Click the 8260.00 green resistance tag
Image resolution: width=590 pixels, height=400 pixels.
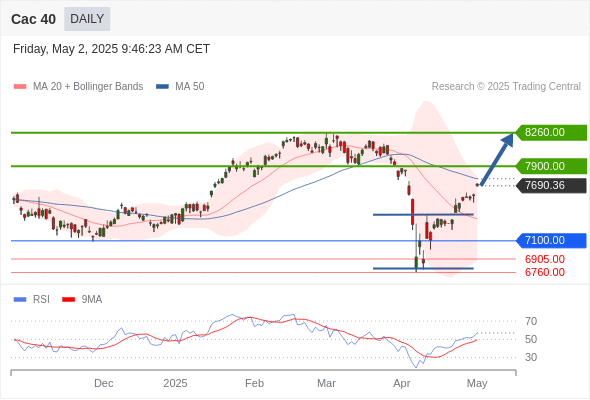point(551,132)
